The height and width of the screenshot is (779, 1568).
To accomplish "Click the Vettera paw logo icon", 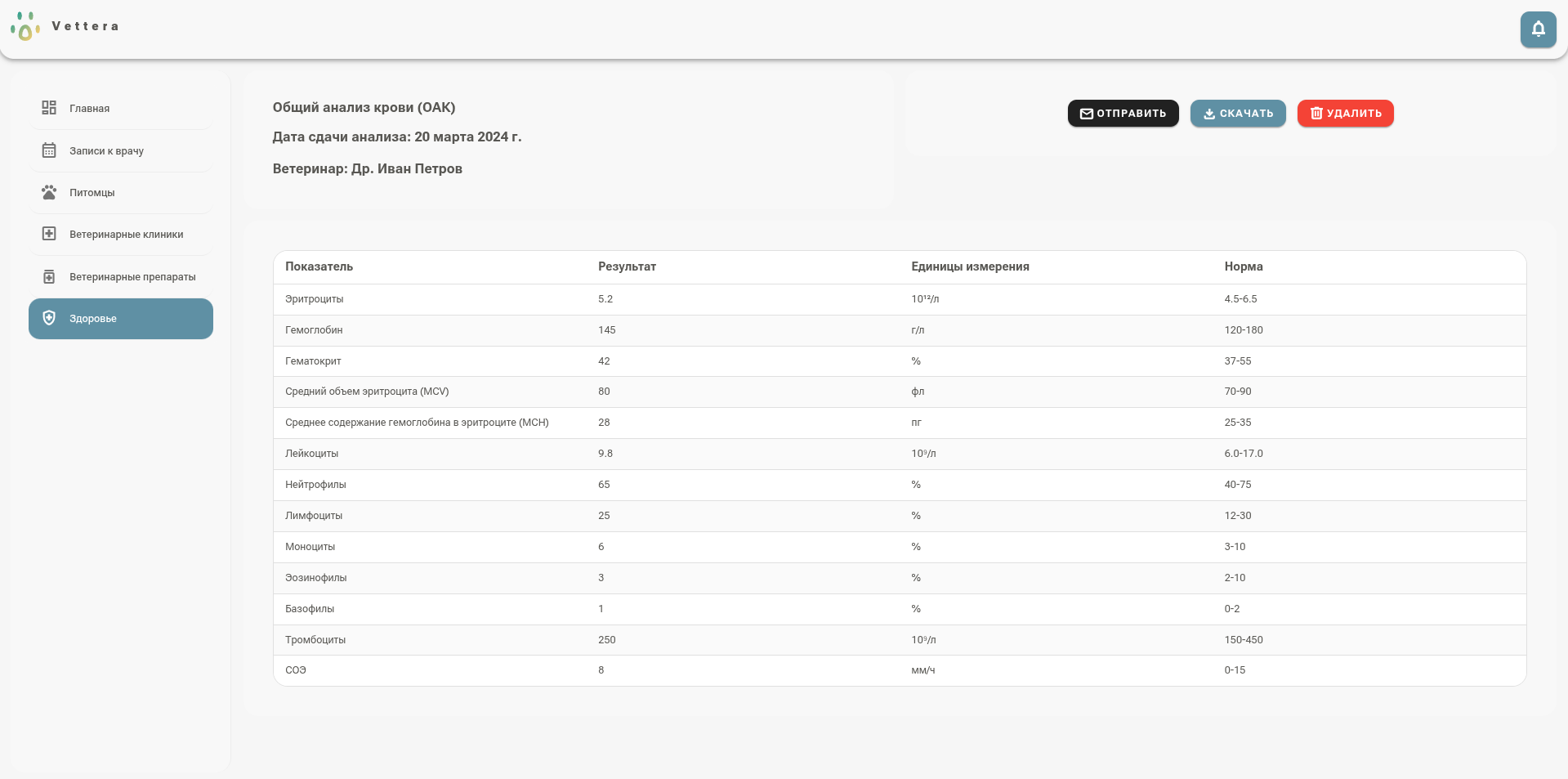I will 25,26.
